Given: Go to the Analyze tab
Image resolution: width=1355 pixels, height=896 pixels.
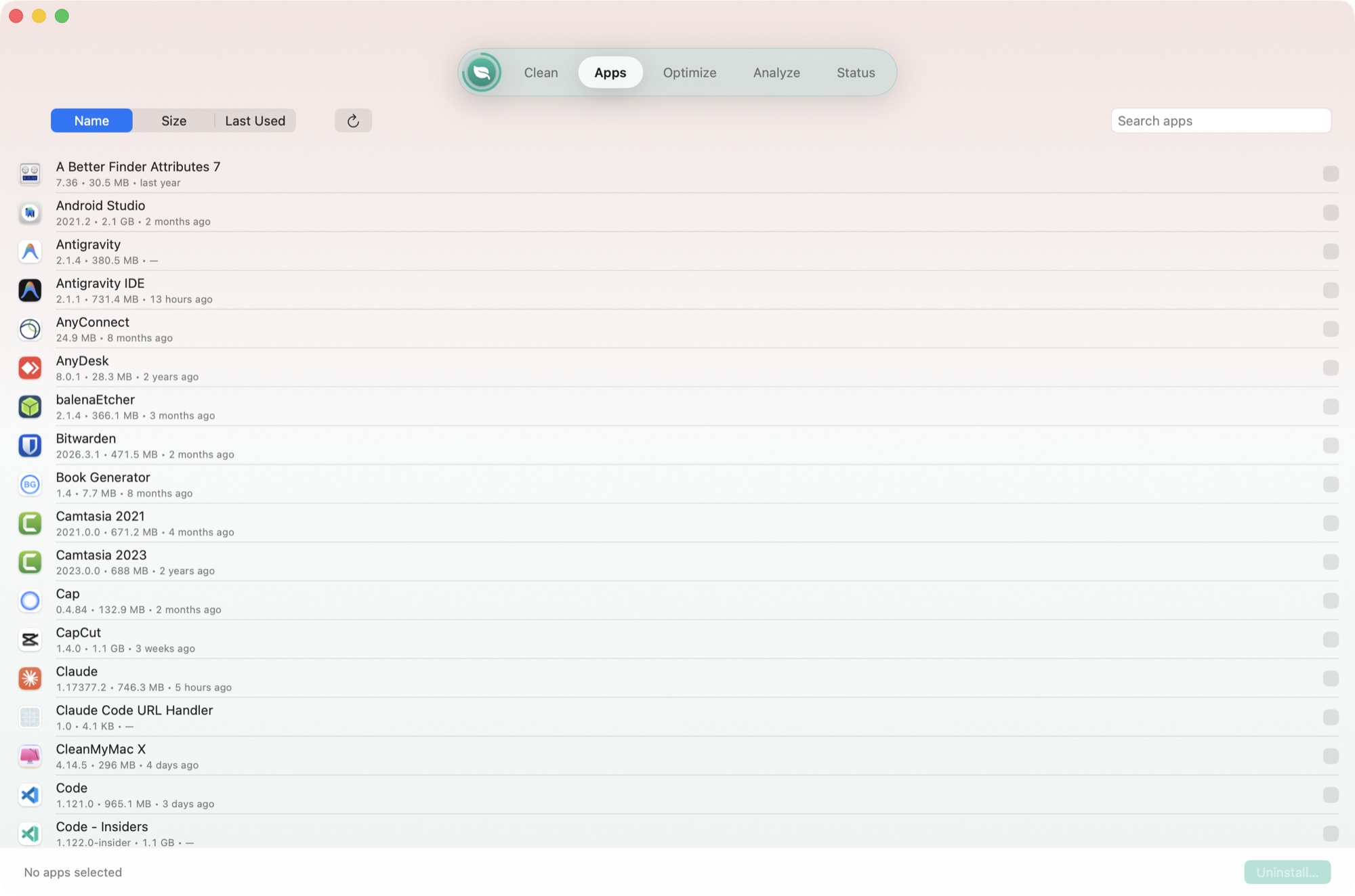Looking at the screenshot, I should click(x=776, y=72).
